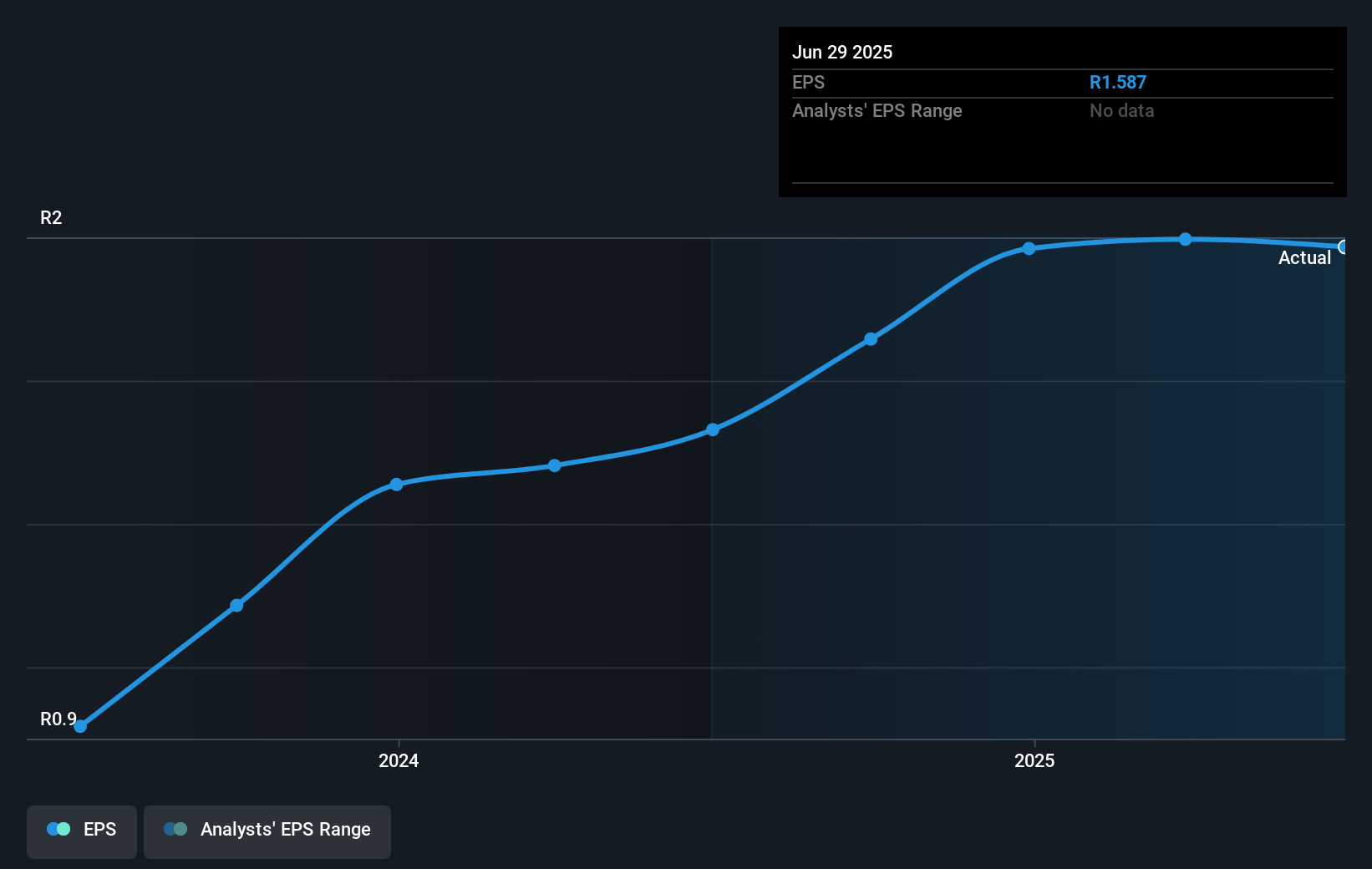This screenshot has height=869, width=1372.
Task: Toggle the EPS legend button
Action: click(x=82, y=831)
